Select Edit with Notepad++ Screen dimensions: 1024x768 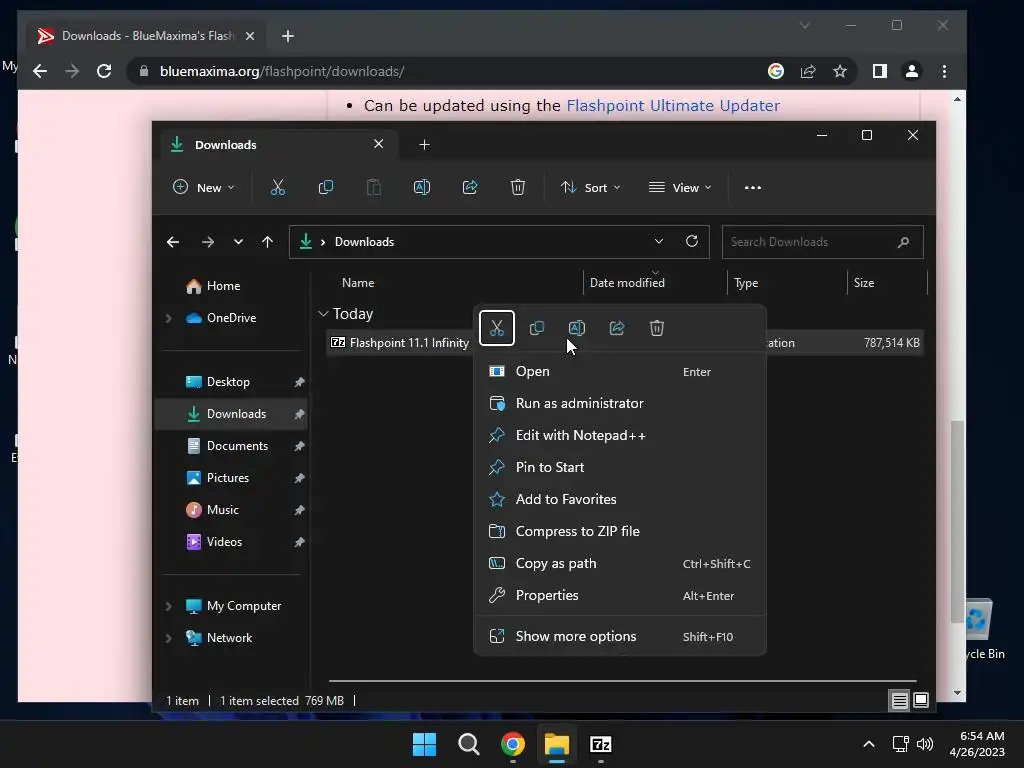pyautogui.click(x=620, y=436)
